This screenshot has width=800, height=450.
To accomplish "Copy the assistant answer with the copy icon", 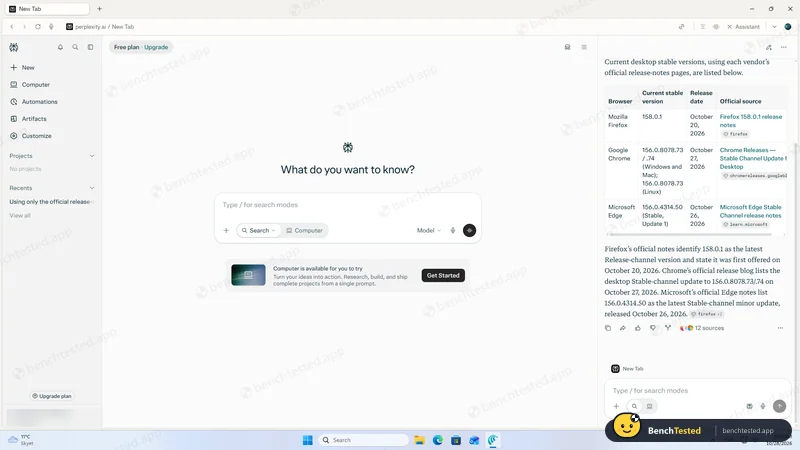I will pos(608,328).
